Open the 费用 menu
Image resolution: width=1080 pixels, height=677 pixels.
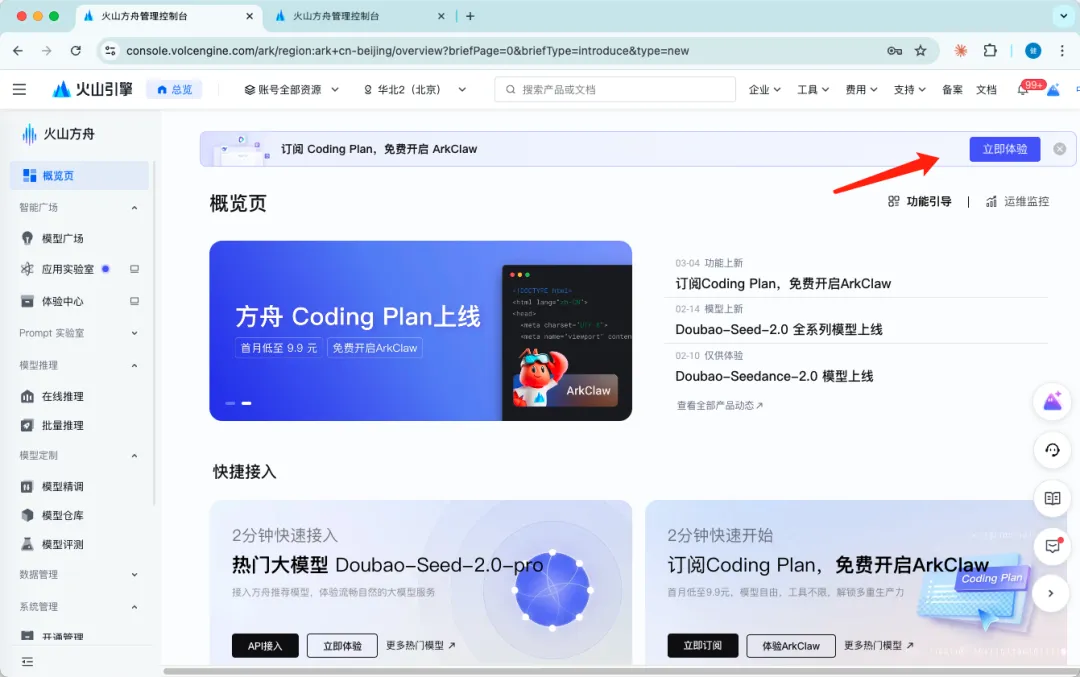[861, 90]
